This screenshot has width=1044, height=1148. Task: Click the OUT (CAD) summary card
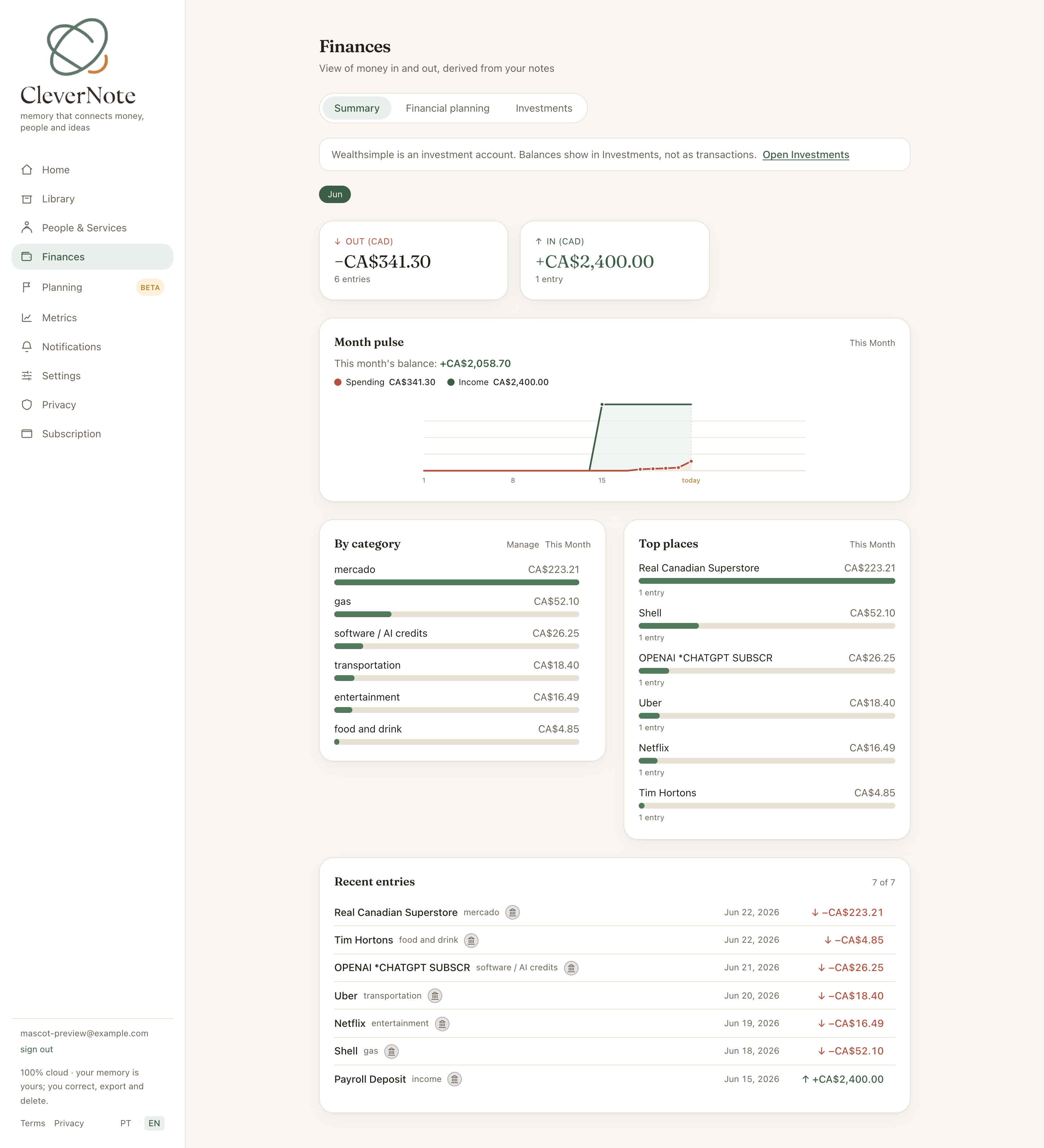pos(414,260)
